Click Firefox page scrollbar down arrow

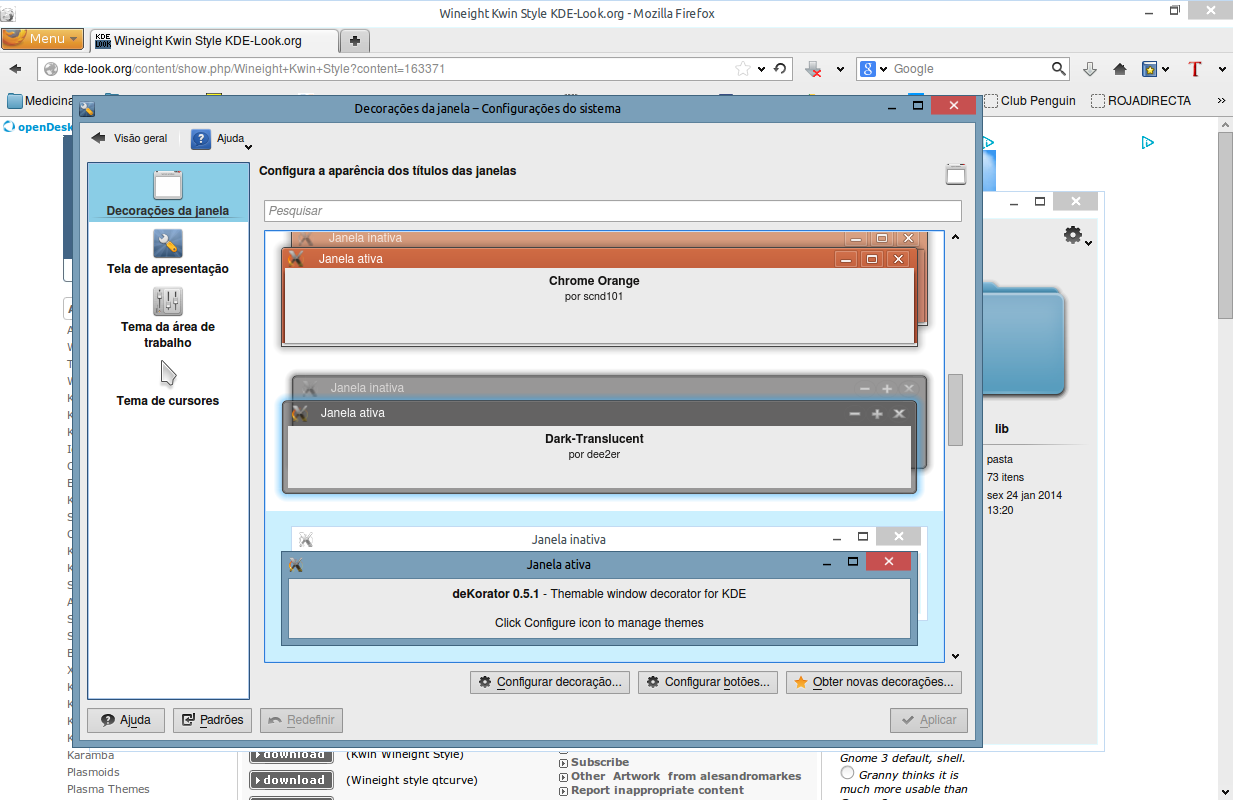coord(1225,791)
